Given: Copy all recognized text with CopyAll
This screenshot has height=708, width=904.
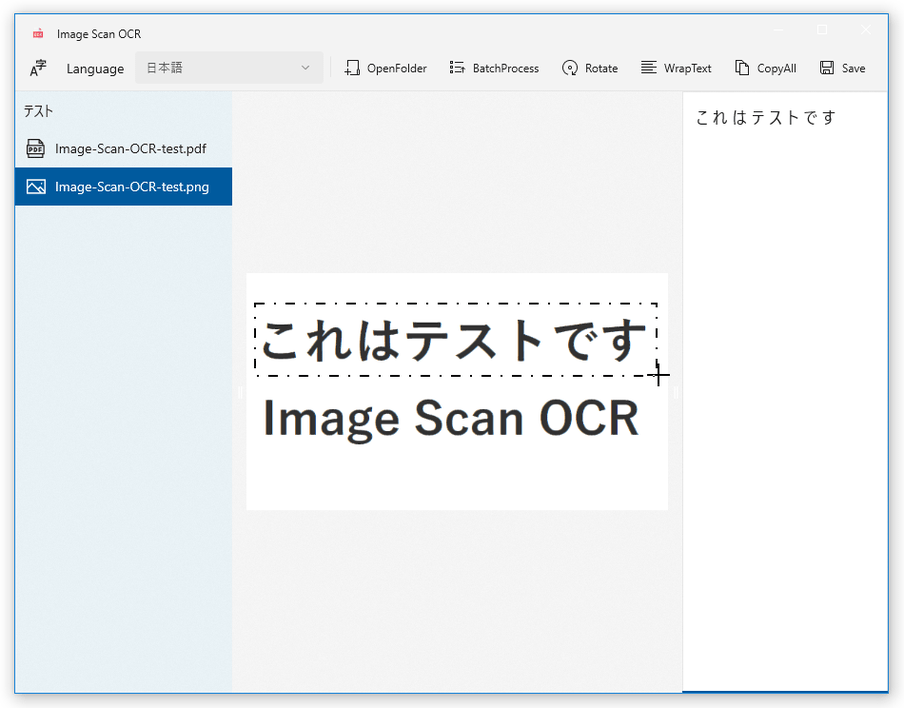Looking at the screenshot, I should [776, 68].
